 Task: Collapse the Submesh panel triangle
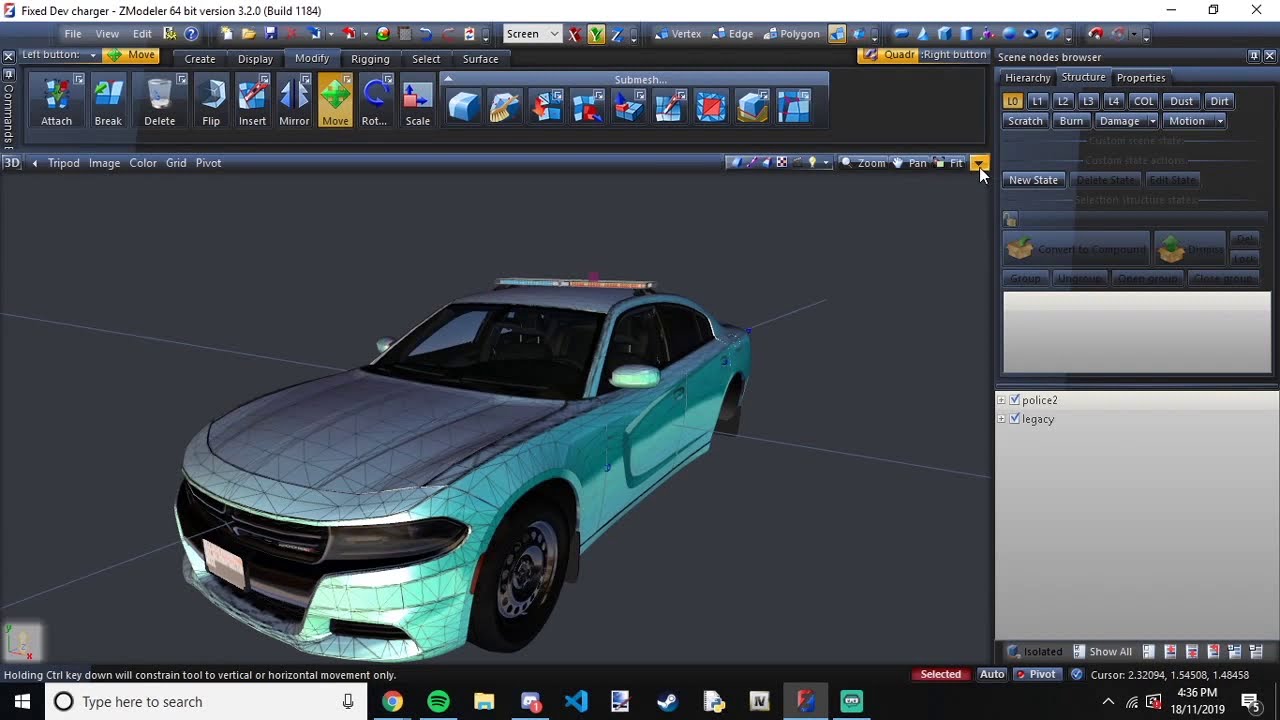click(448, 79)
